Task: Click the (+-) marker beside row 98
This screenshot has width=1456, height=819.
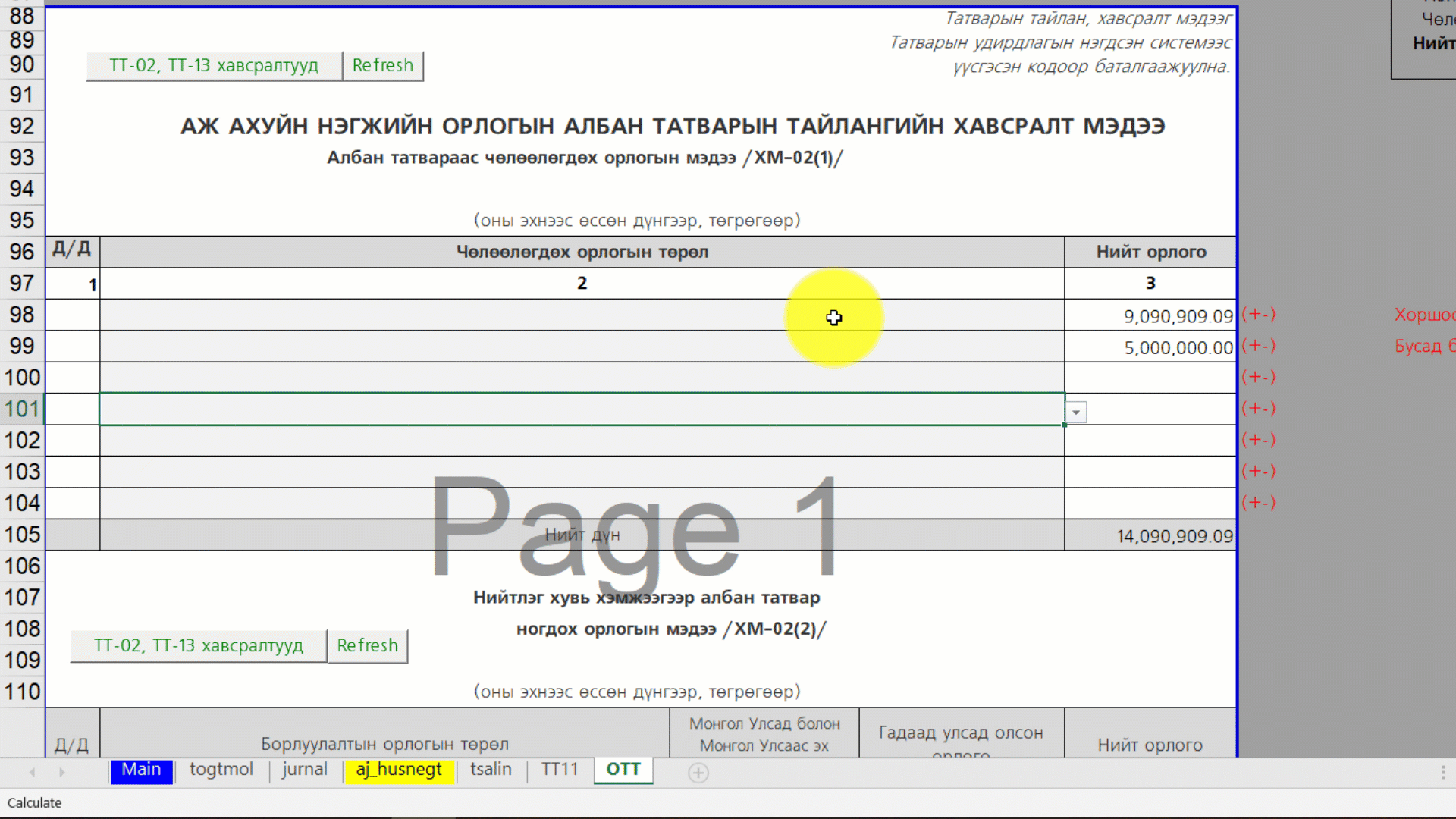Action: pos(1258,314)
